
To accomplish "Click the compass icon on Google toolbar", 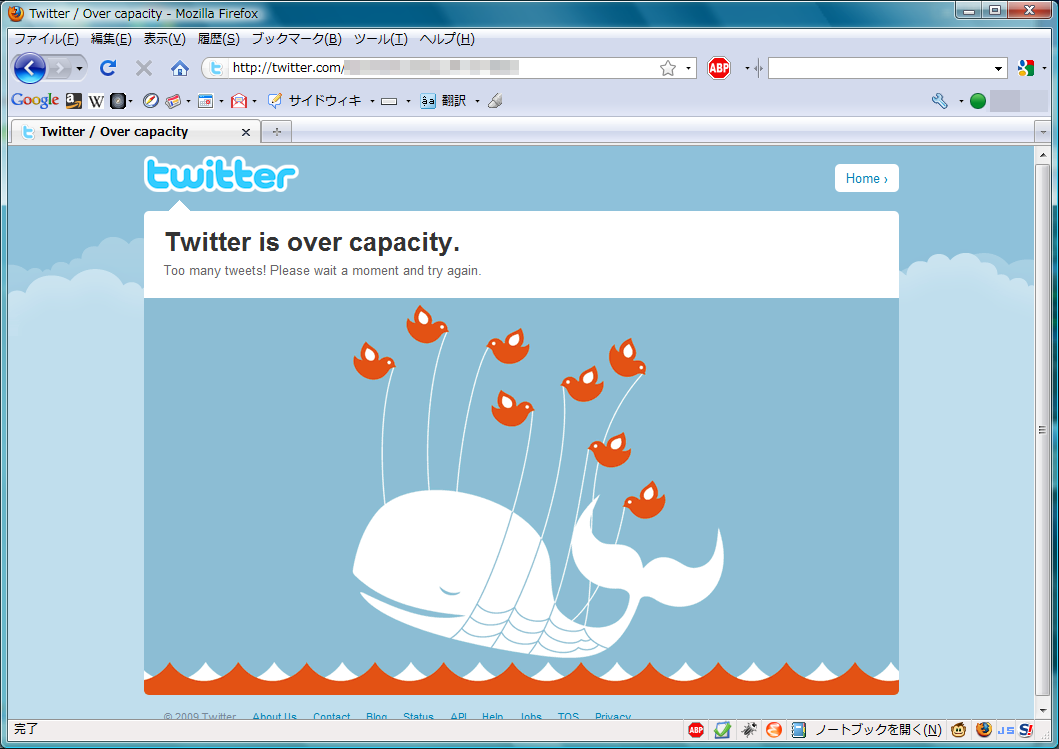I will pos(151,101).
